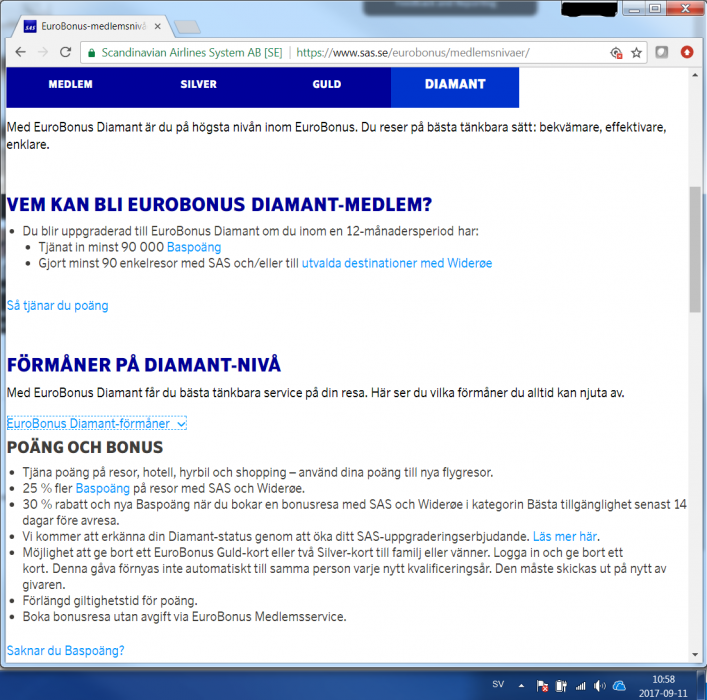Click the 'Saknar du Baspoäng?' link
Screen dimensions: 707x700
66,651
